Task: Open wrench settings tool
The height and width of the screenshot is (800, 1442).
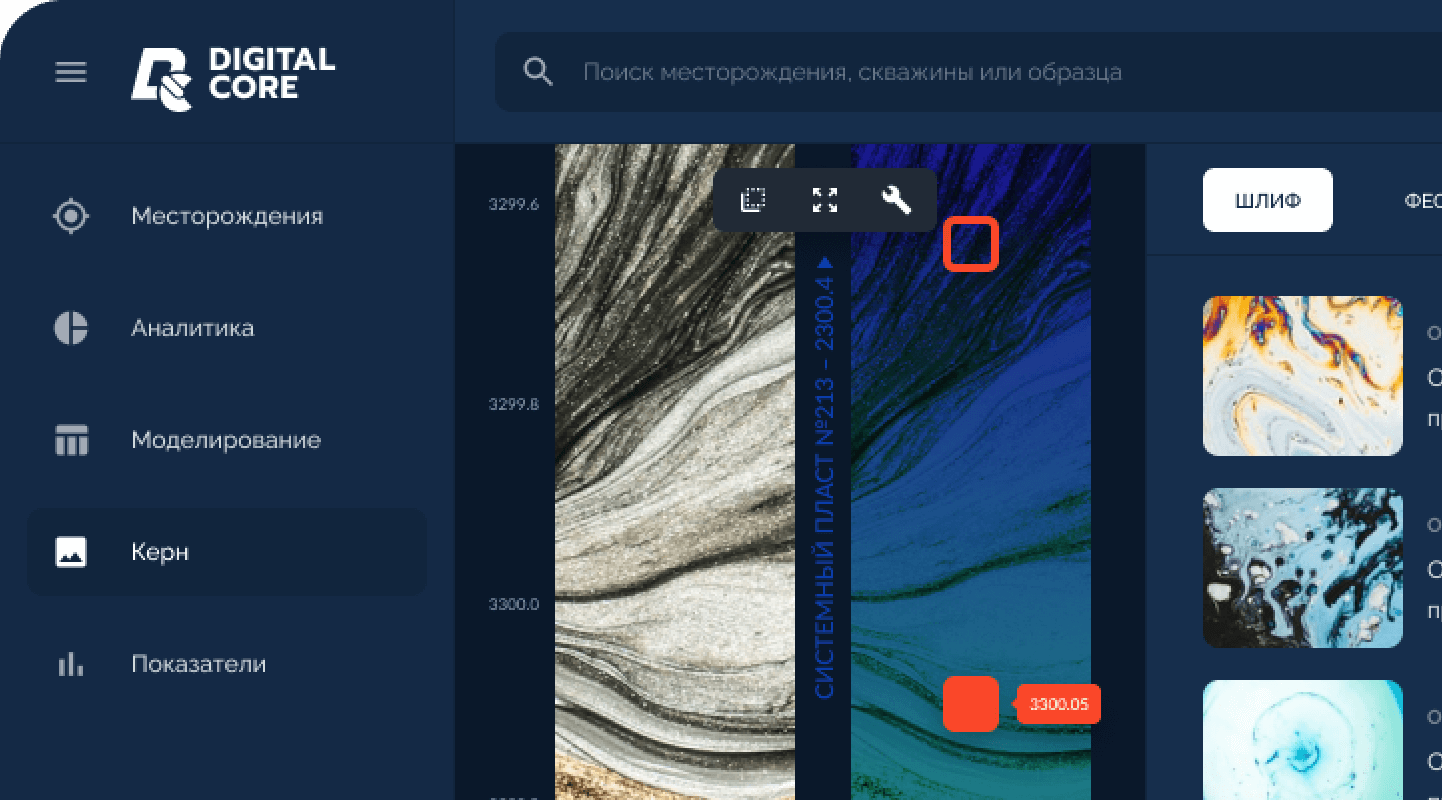Action: 896,200
